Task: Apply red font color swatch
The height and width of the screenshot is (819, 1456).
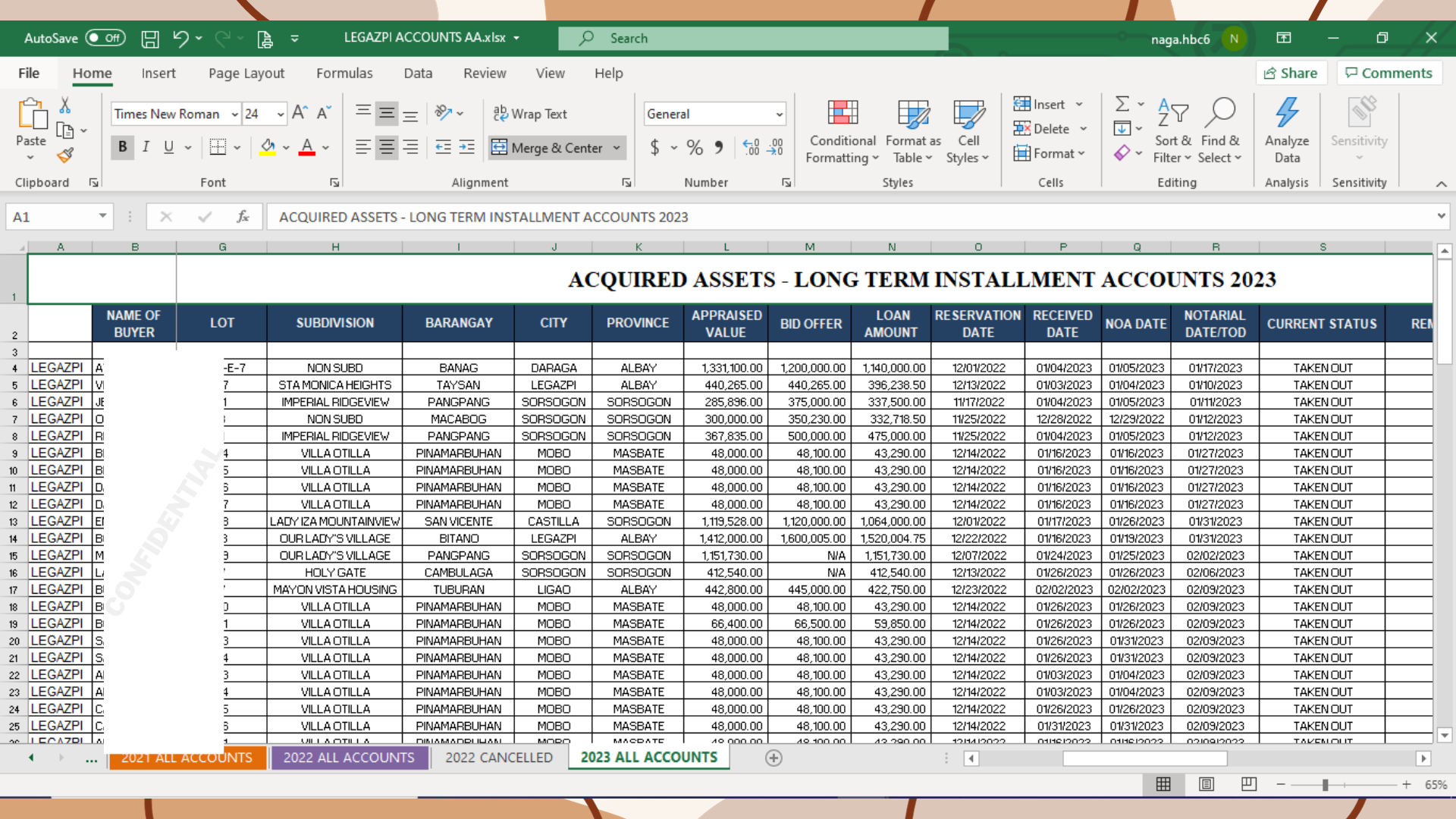Action: coord(307,147)
